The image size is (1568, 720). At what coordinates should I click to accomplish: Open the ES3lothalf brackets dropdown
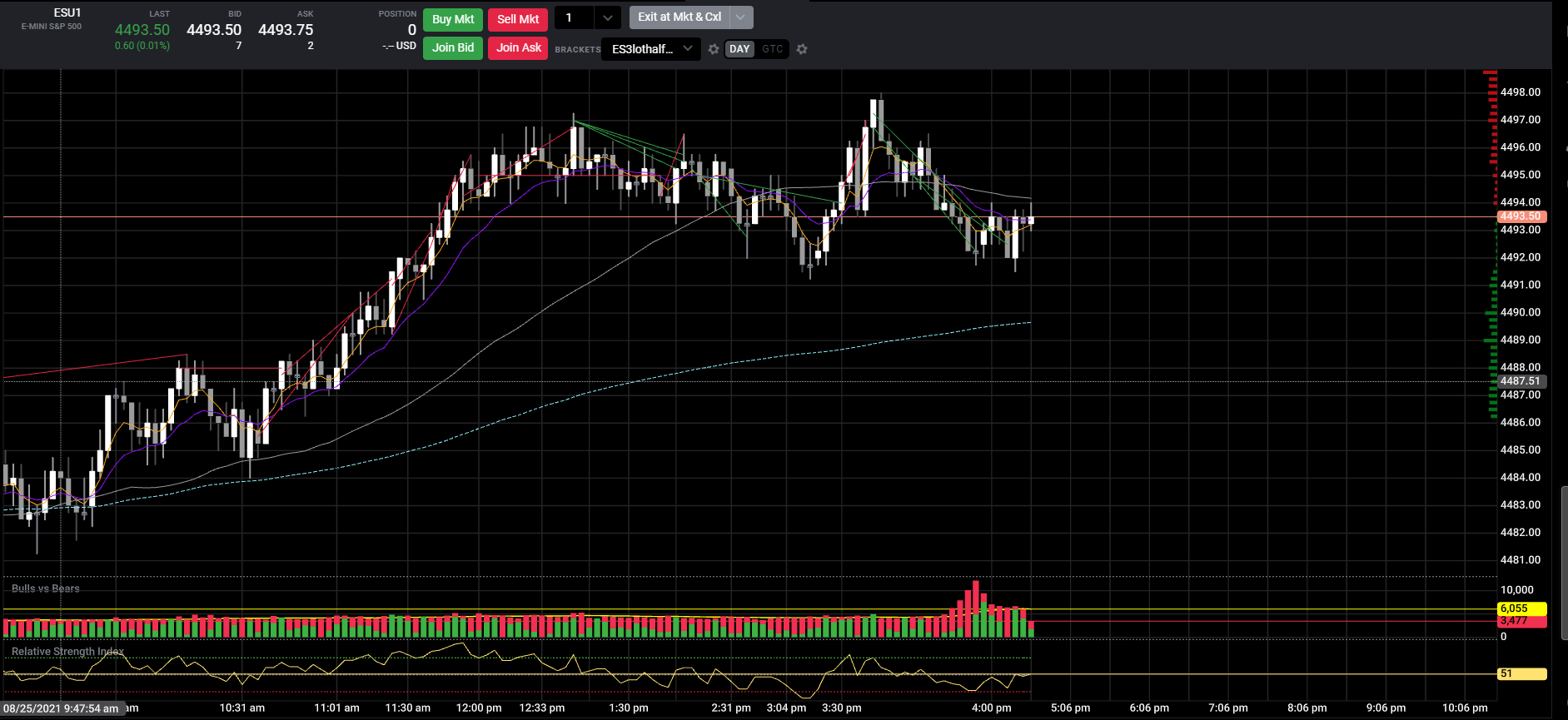click(651, 49)
